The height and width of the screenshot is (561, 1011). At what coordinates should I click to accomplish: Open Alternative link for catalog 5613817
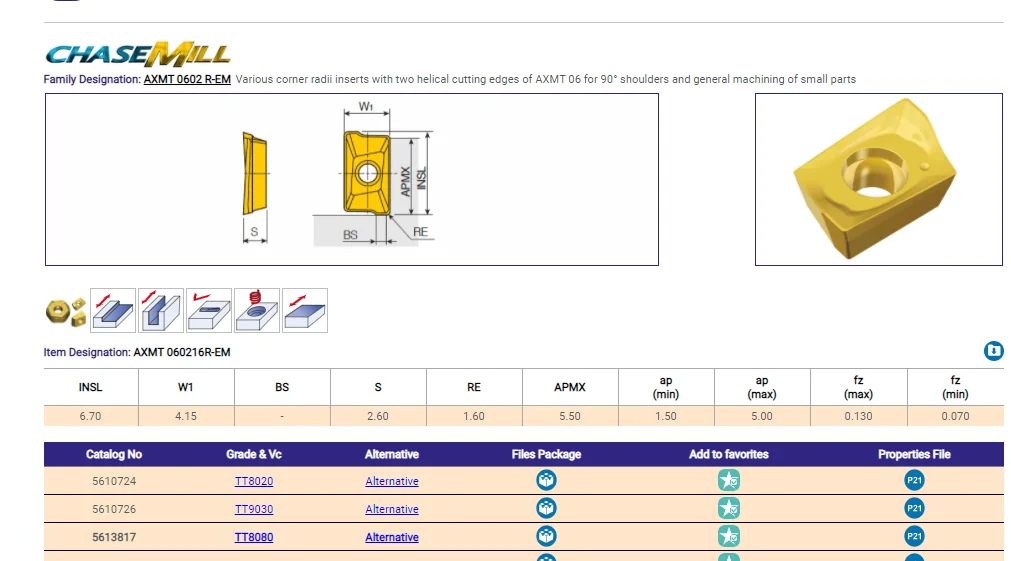click(392, 537)
